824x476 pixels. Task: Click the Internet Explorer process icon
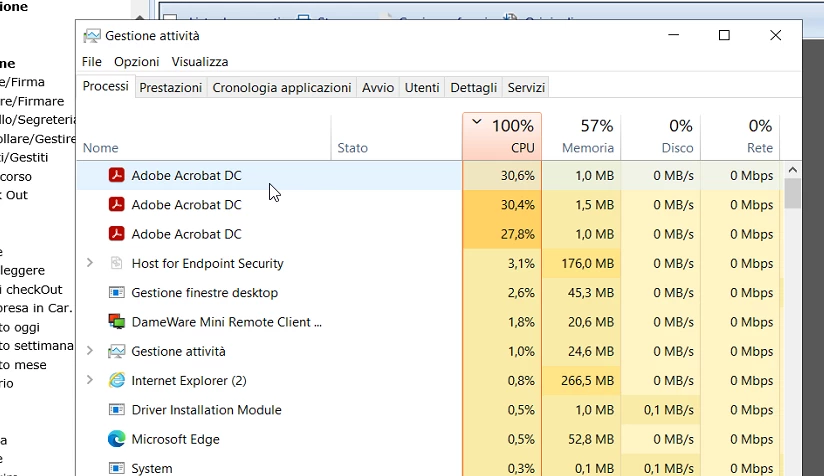[x=117, y=380]
